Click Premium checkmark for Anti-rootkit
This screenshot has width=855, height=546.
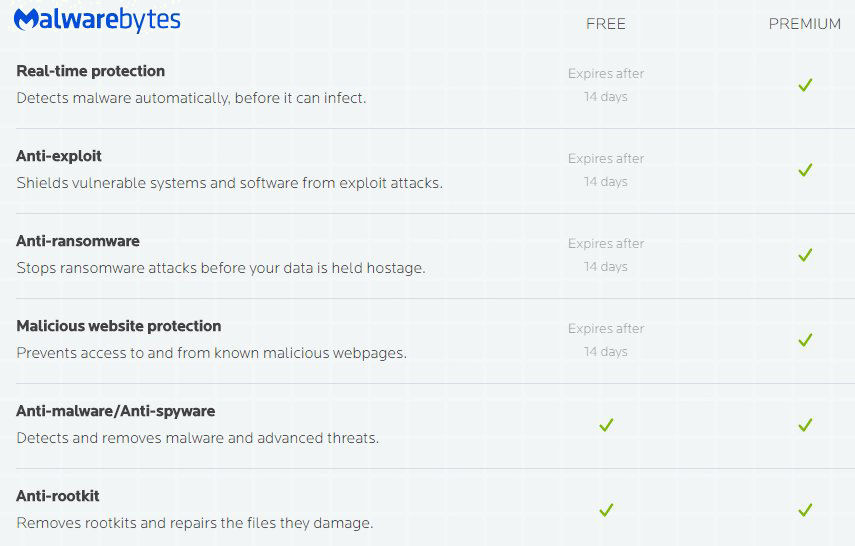(x=805, y=510)
